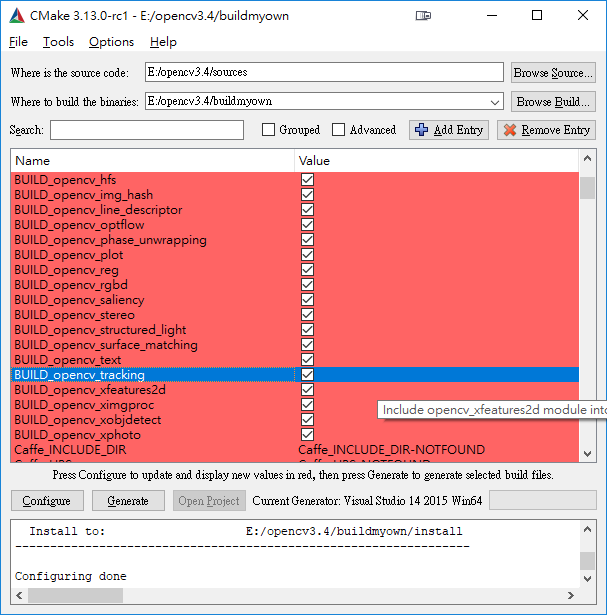Uncheck BUILD_opencv_reg checkbox
Screen dimensions: 607x615
[307, 269]
